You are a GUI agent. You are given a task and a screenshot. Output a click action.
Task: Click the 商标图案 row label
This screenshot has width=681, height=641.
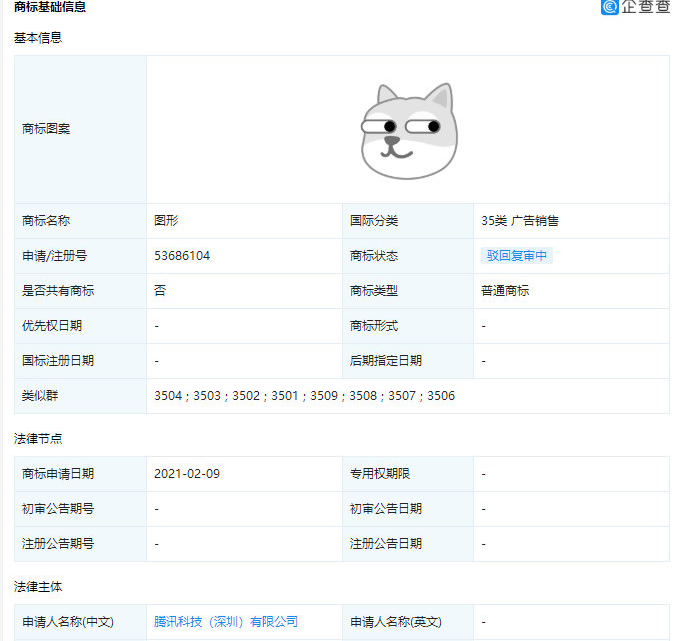tap(80, 129)
